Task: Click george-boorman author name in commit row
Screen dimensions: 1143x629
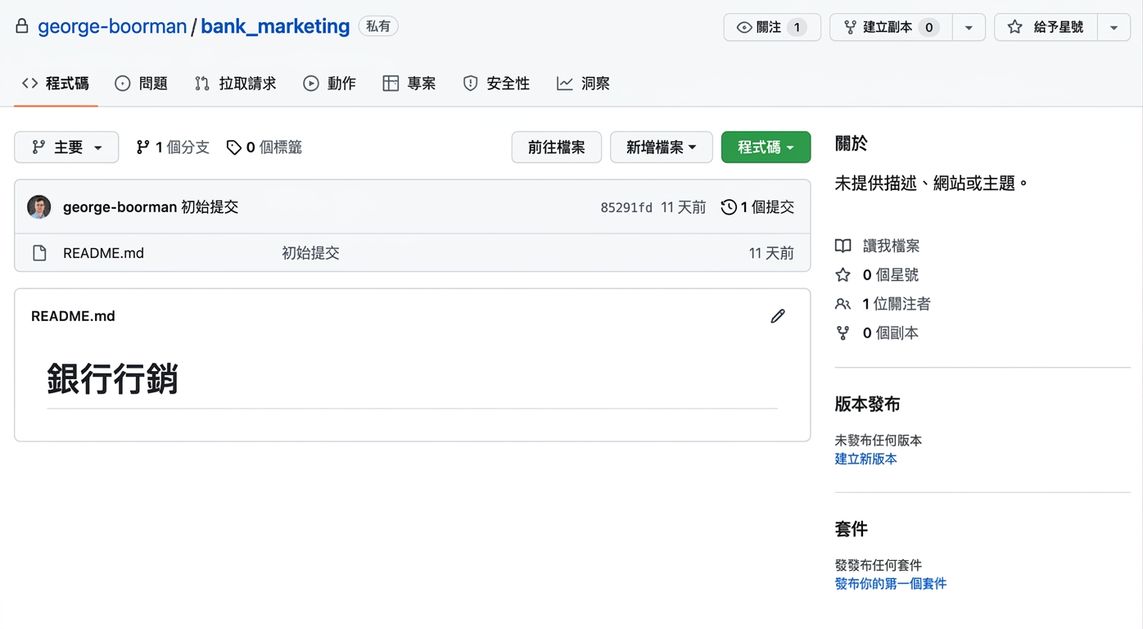Action: coord(120,207)
